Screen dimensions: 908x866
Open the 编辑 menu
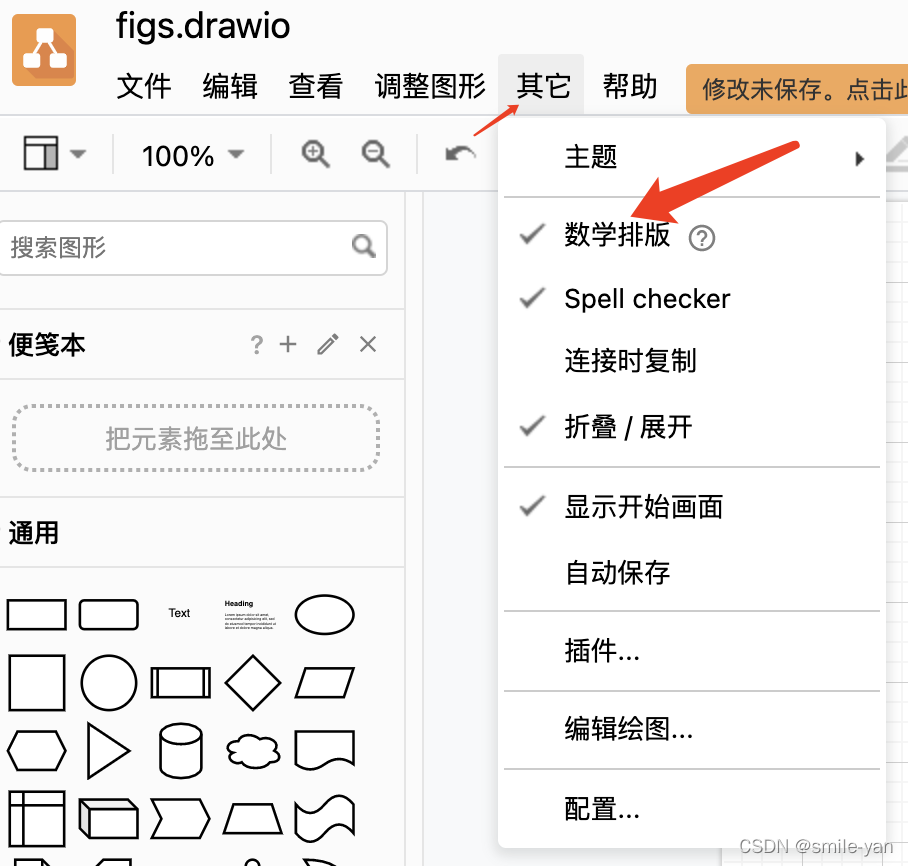[230, 86]
